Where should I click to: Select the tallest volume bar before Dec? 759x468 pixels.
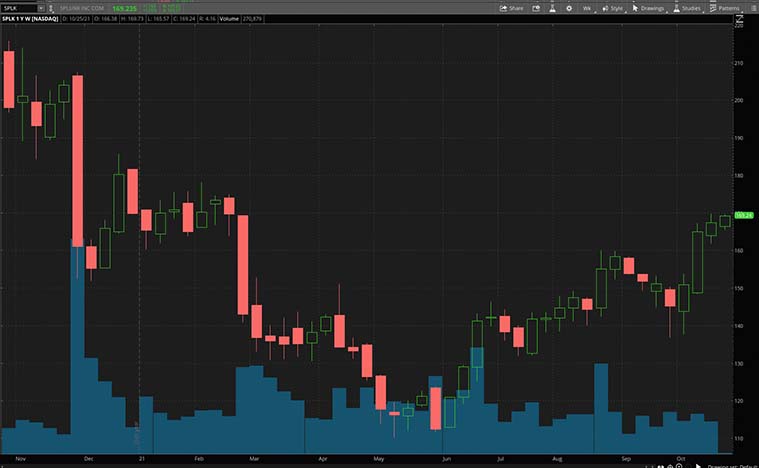click(77, 346)
